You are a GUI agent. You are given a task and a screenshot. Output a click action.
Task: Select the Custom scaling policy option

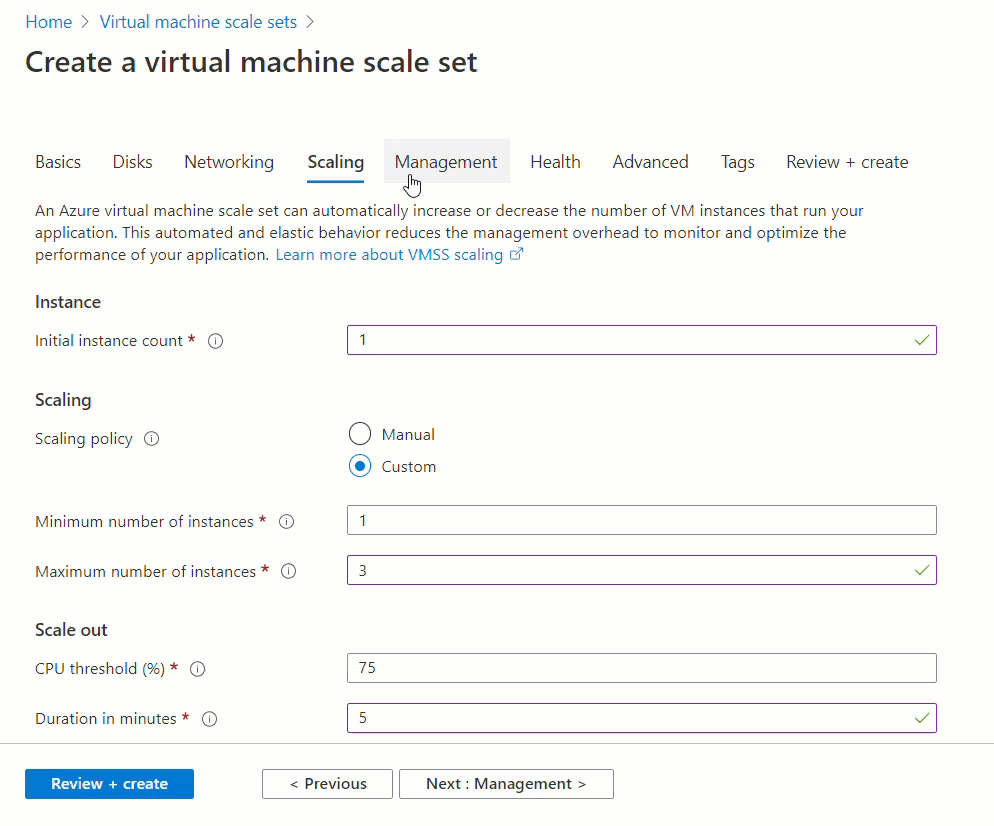pyautogui.click(x=360, y=466)
